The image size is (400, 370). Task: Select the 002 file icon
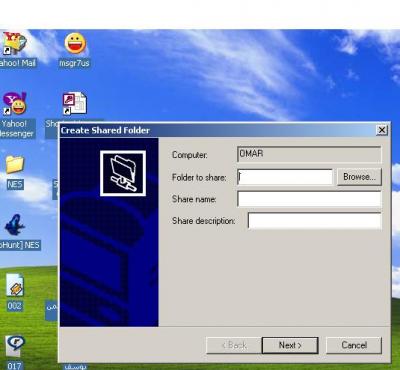[15, 286]
